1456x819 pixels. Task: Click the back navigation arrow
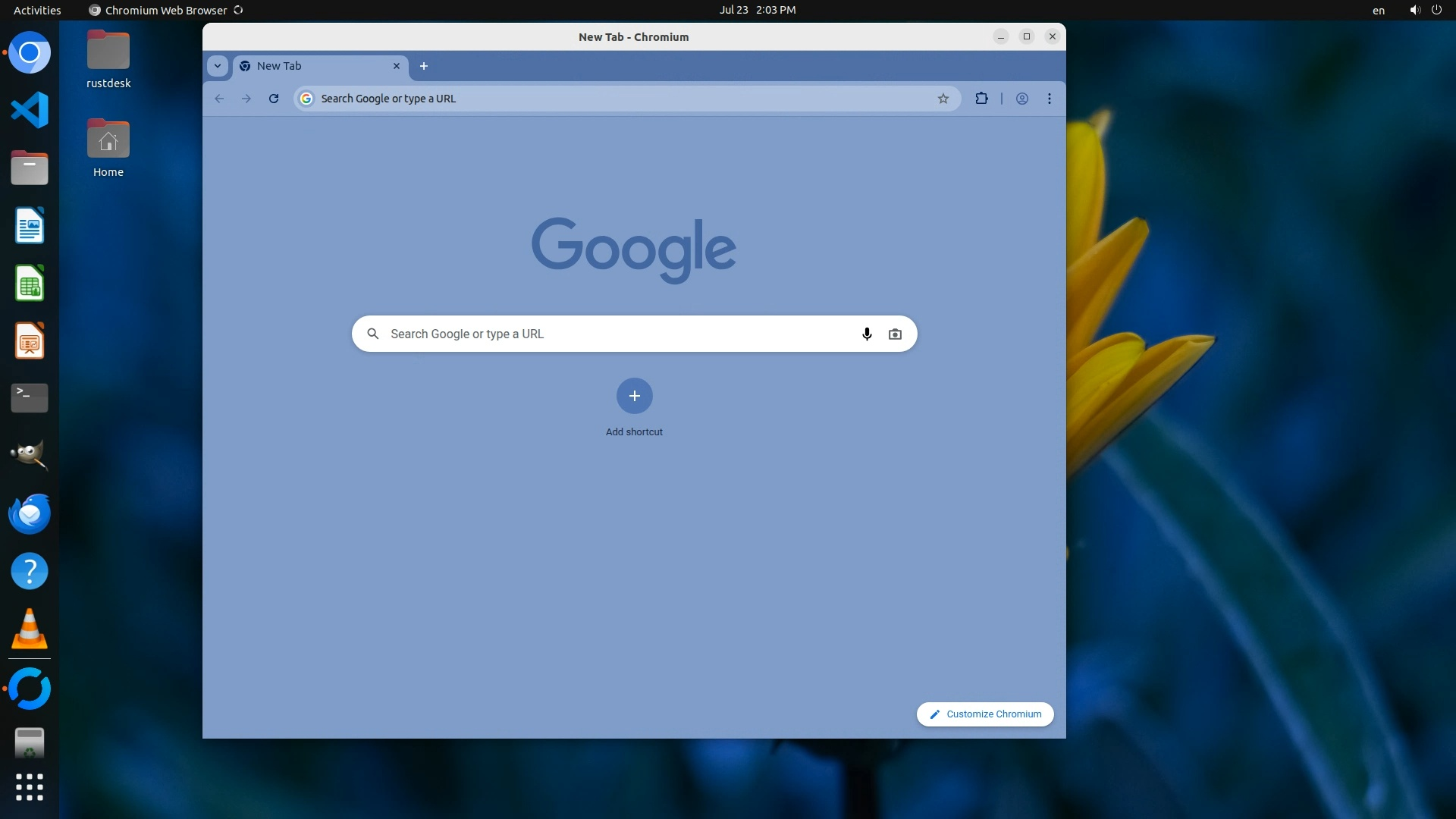[219, 99]
